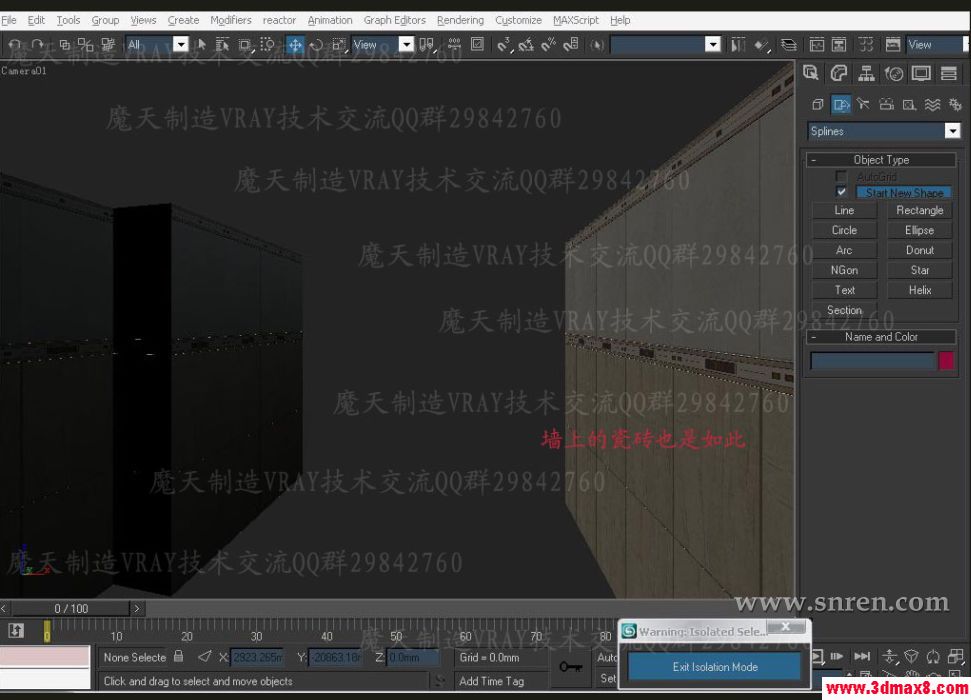Click the Rectangle shape button
The image size is (971, 700).
[x=919, y=210]
